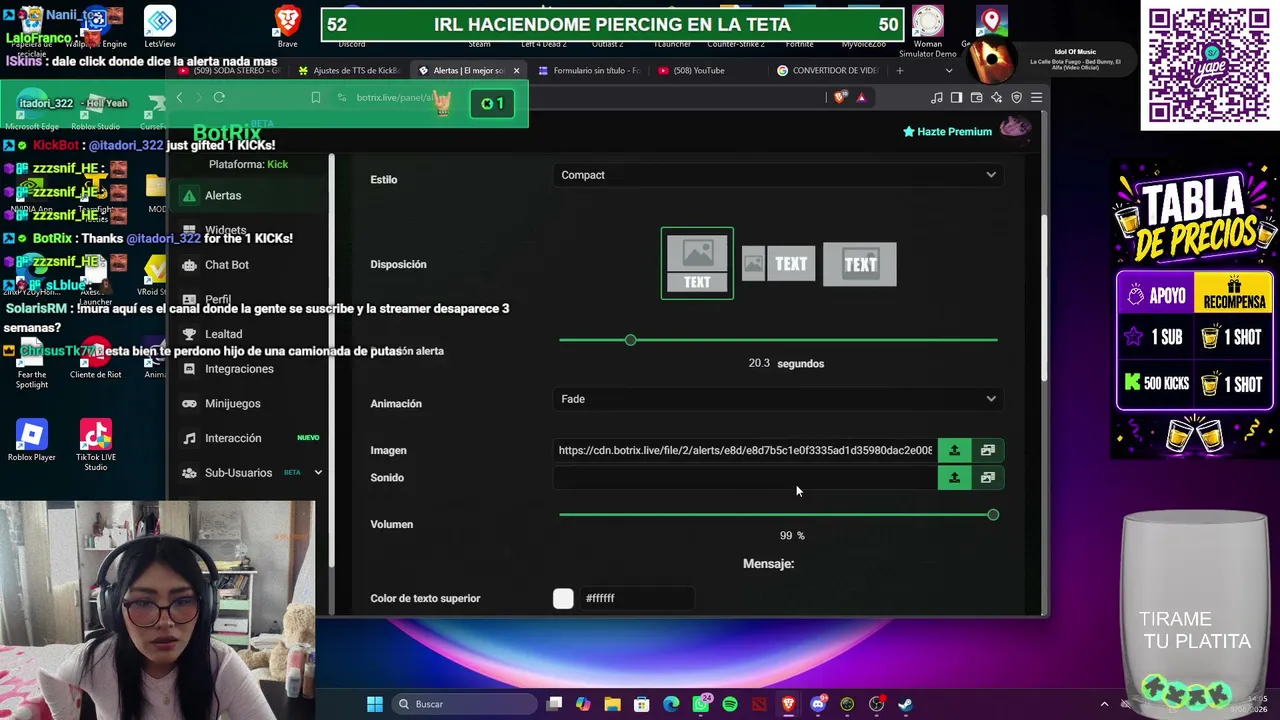Click the Brave Rewards triangle icon
This screenshot has width=1280, height=720.
tap(861, 97)
